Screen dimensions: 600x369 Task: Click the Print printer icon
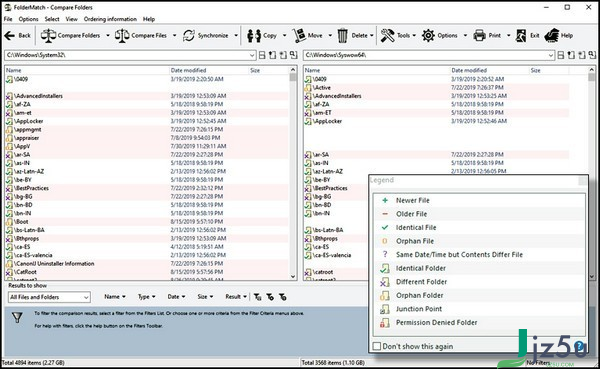pos(479,36)
